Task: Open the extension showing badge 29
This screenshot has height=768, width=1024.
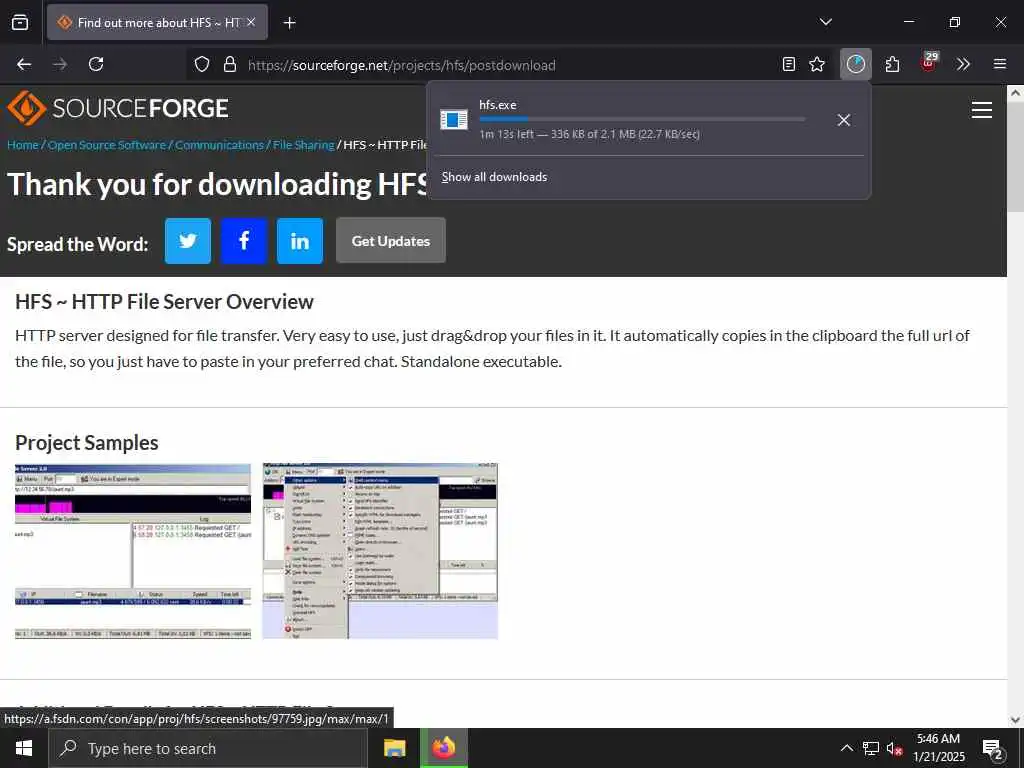Action: point(928,63)
